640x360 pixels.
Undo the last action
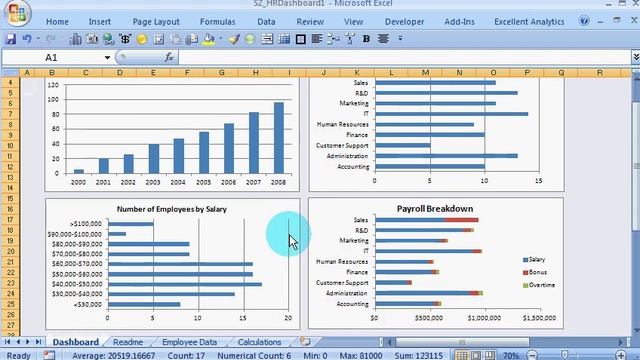point(27,39)
